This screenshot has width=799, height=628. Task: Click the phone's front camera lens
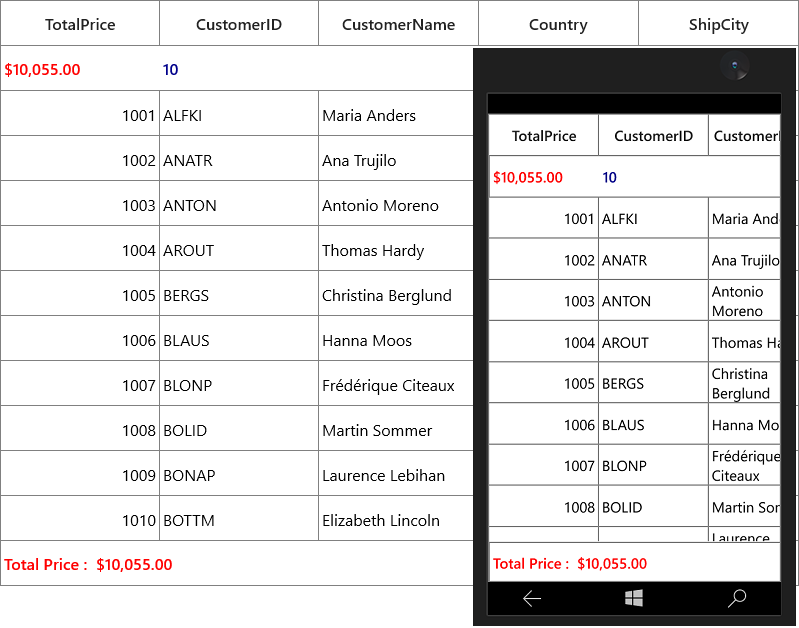(x=734, y=65)
